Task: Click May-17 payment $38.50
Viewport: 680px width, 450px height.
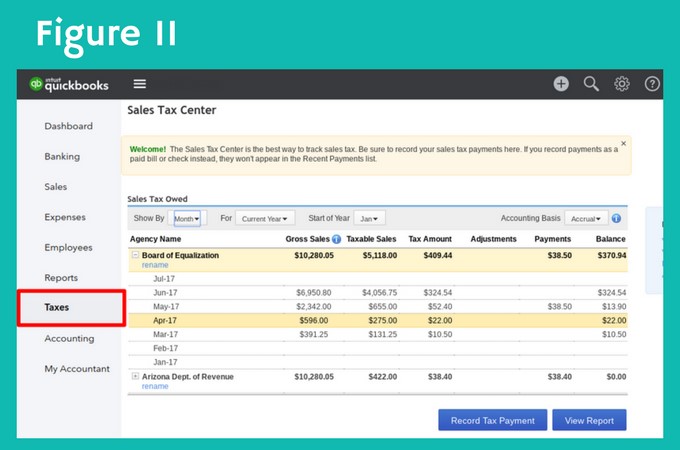Action: (x=559, y=307)
